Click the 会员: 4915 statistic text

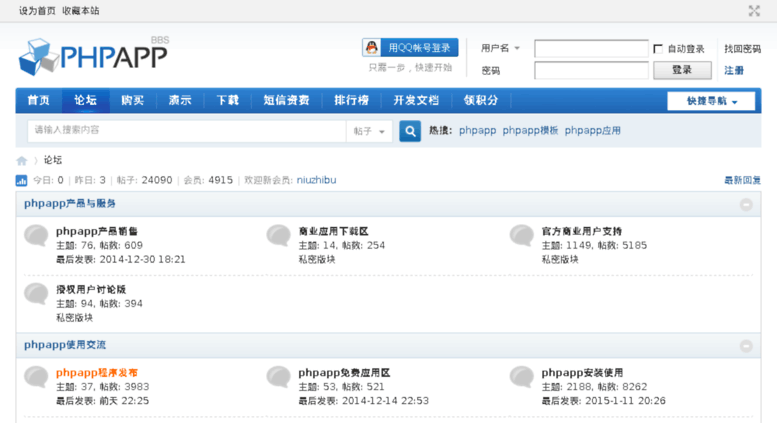208,180
